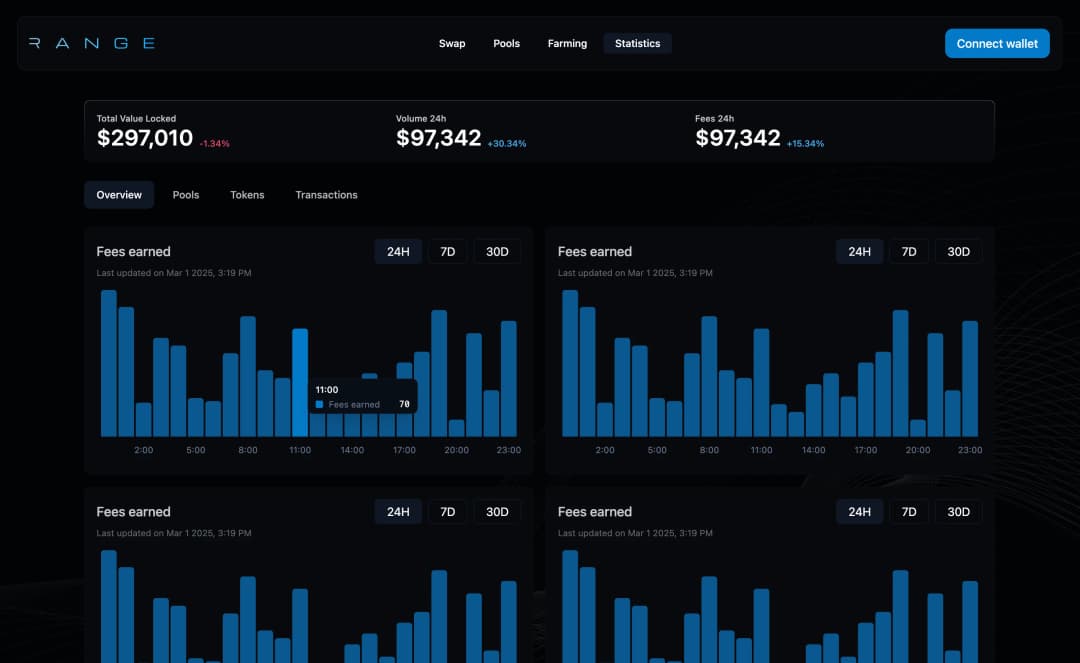Choose 24H on top-right Fees earned chart
The height and width of the screenshot is (663, 1080).
[859, 252]
